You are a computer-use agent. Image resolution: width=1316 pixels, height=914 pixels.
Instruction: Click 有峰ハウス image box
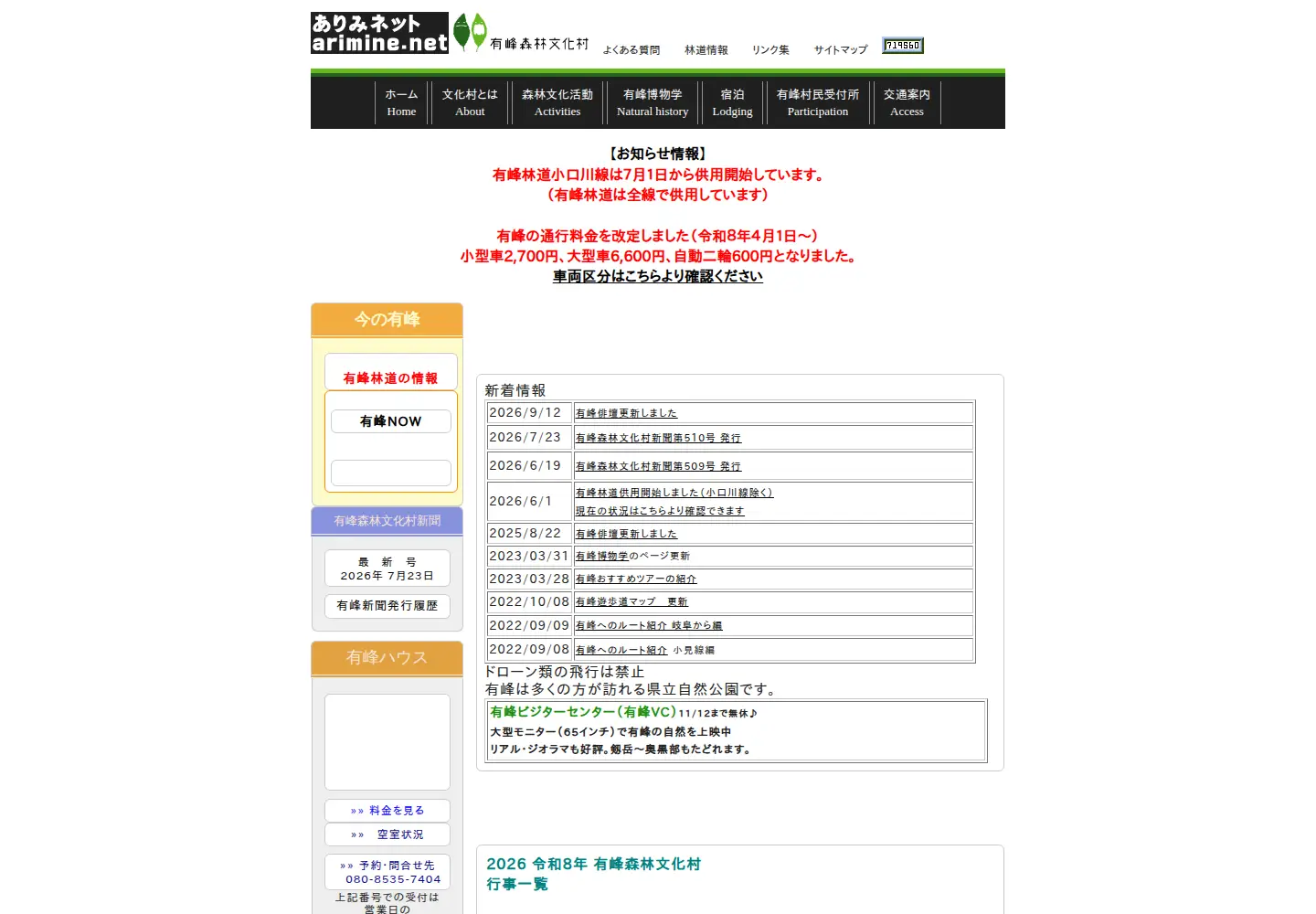point(387,742)
